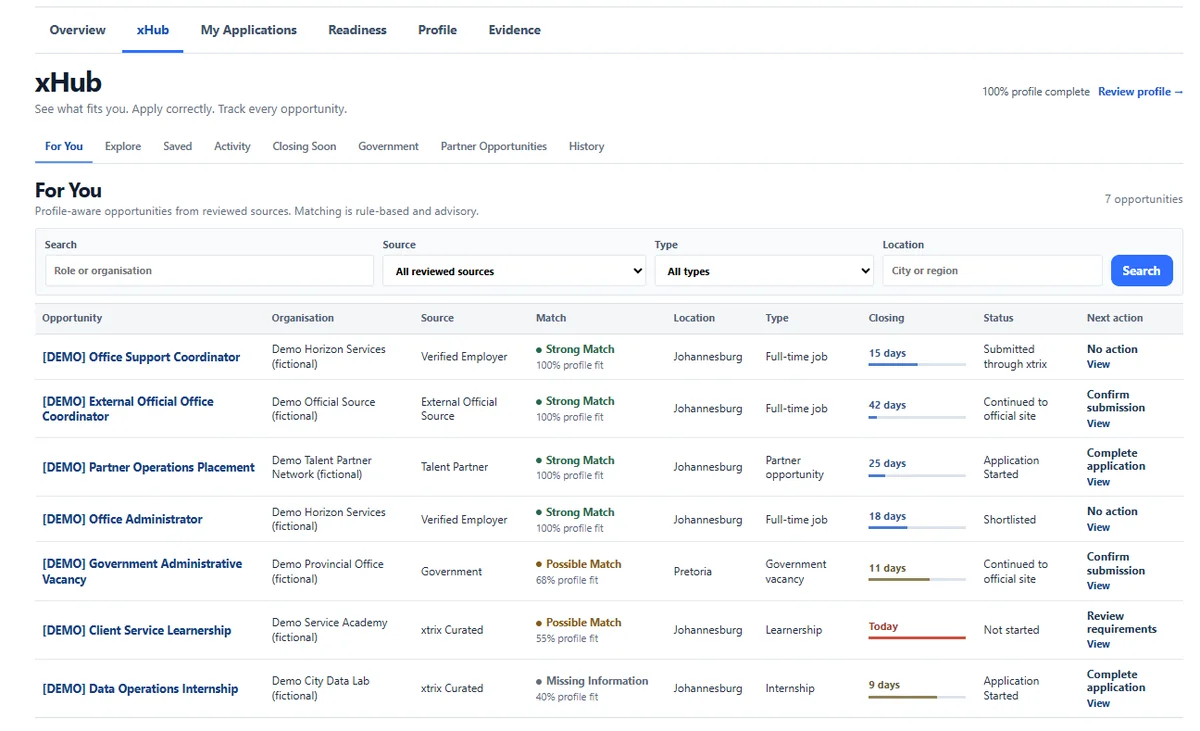Click the 100% profile complete text

click(1036, 92)
